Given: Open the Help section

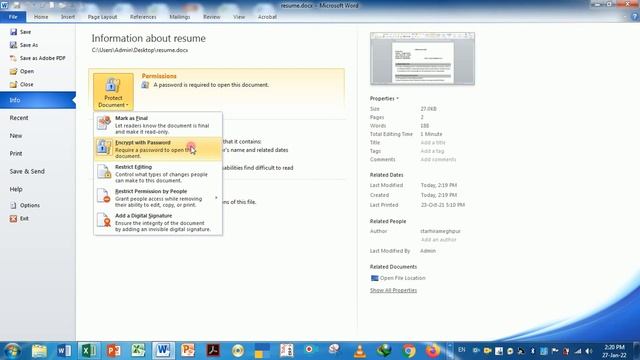Looking at the screenshot, I should pyautogui.click(x=16, y=189).
